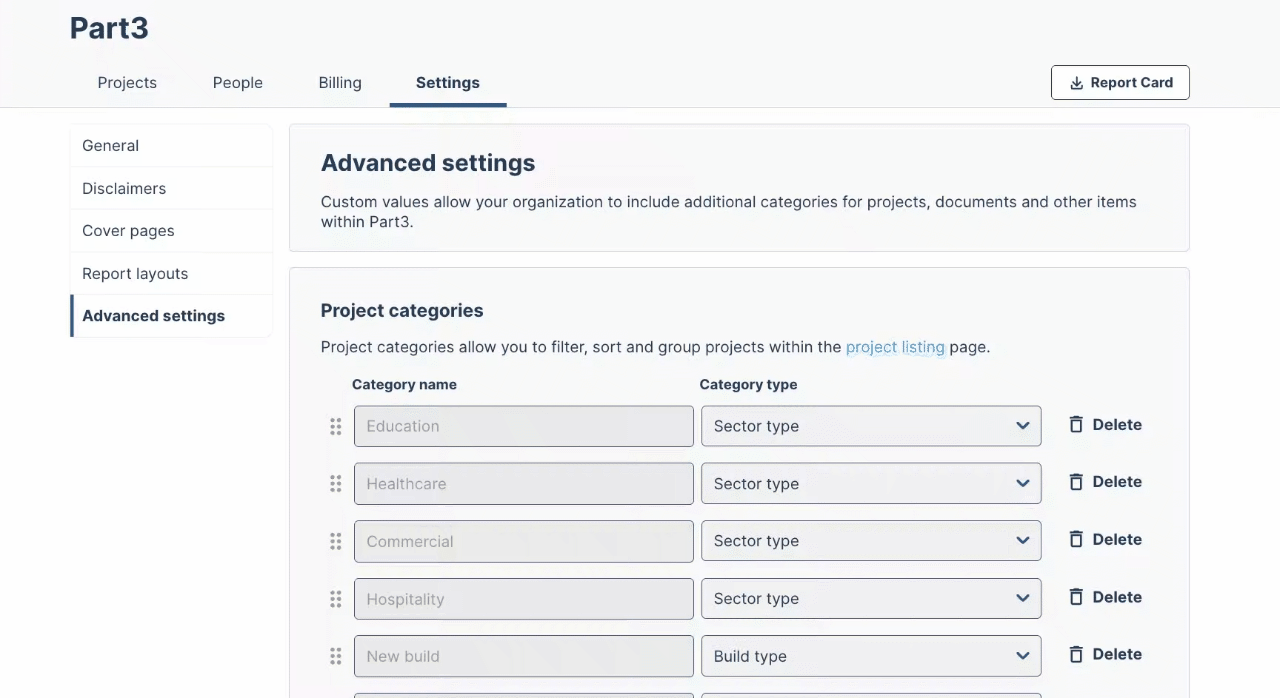Click the Category type column header
The image size is (1280, 698).
(748, 384)
